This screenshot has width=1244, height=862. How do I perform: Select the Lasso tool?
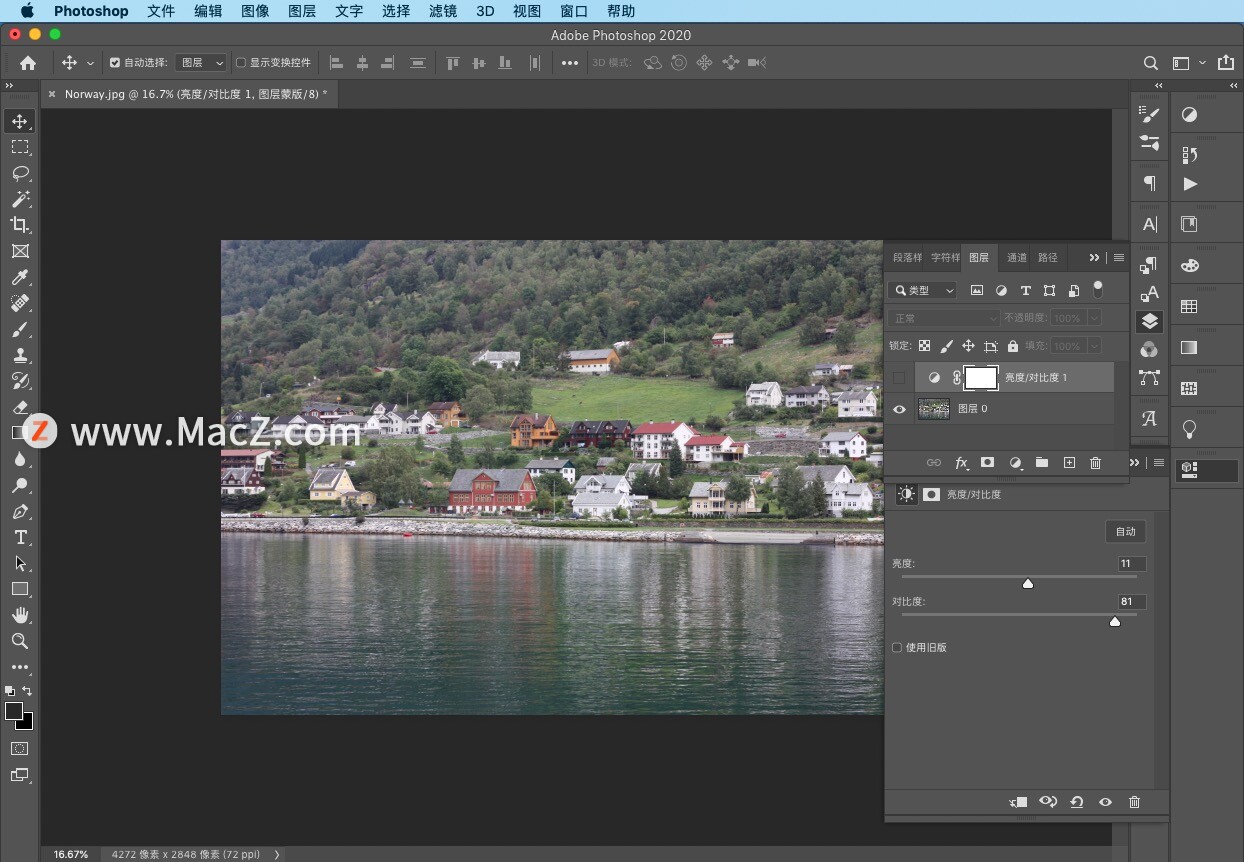point(20,173)
